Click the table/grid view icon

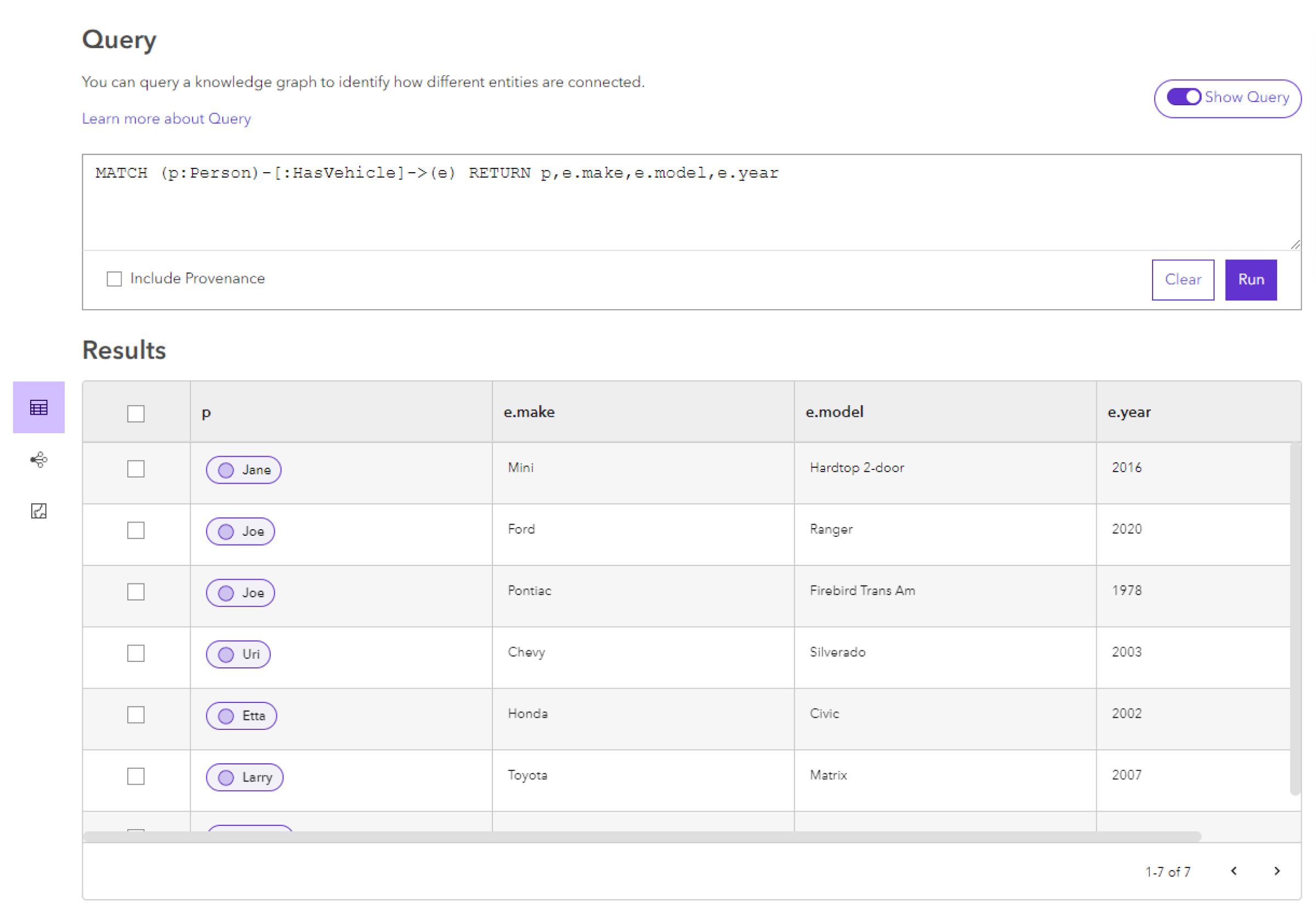(x=38, y=408)
